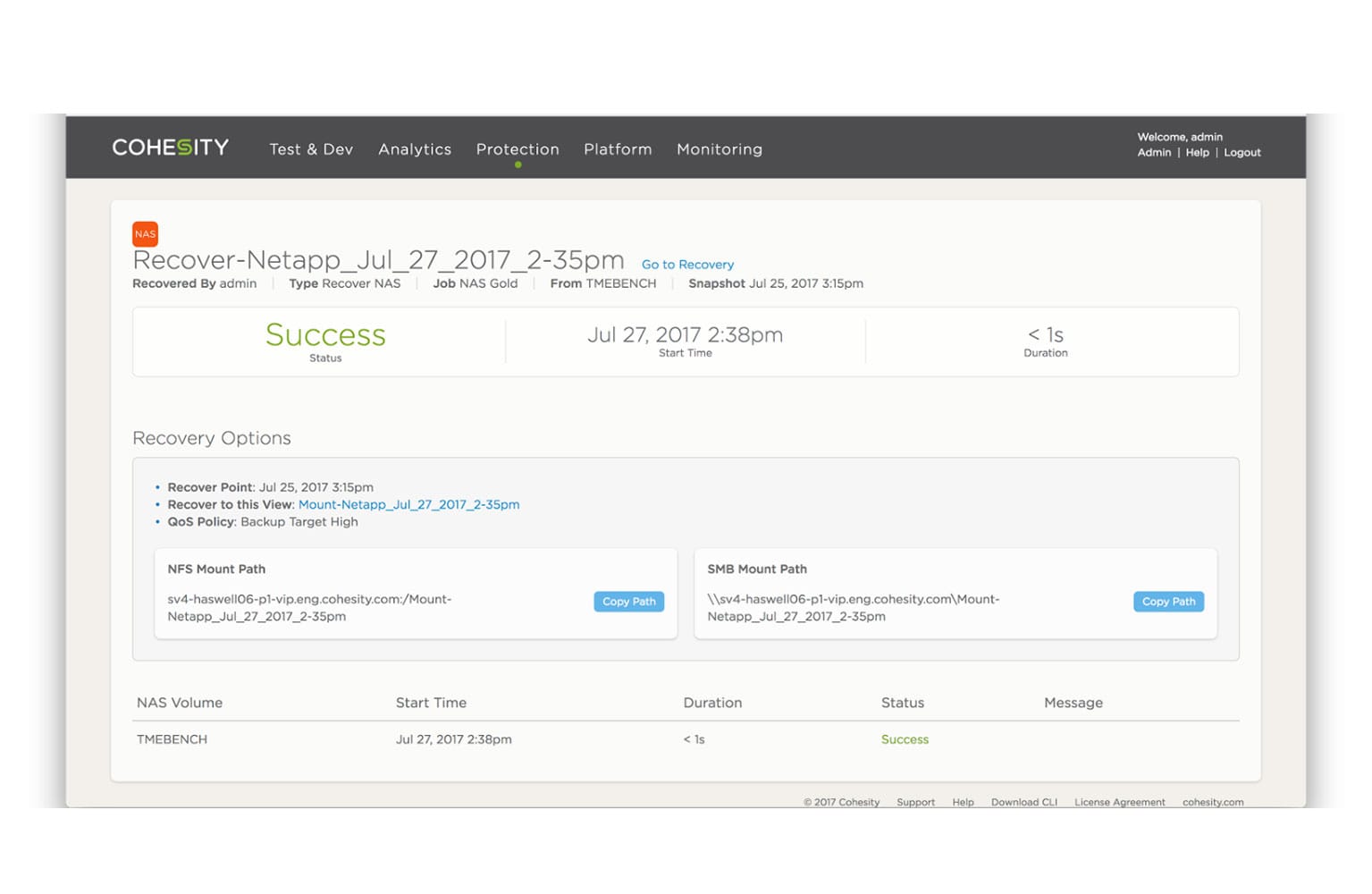Copy the SMB mount path
The image size is (1372, 894).
point(1168,602)
